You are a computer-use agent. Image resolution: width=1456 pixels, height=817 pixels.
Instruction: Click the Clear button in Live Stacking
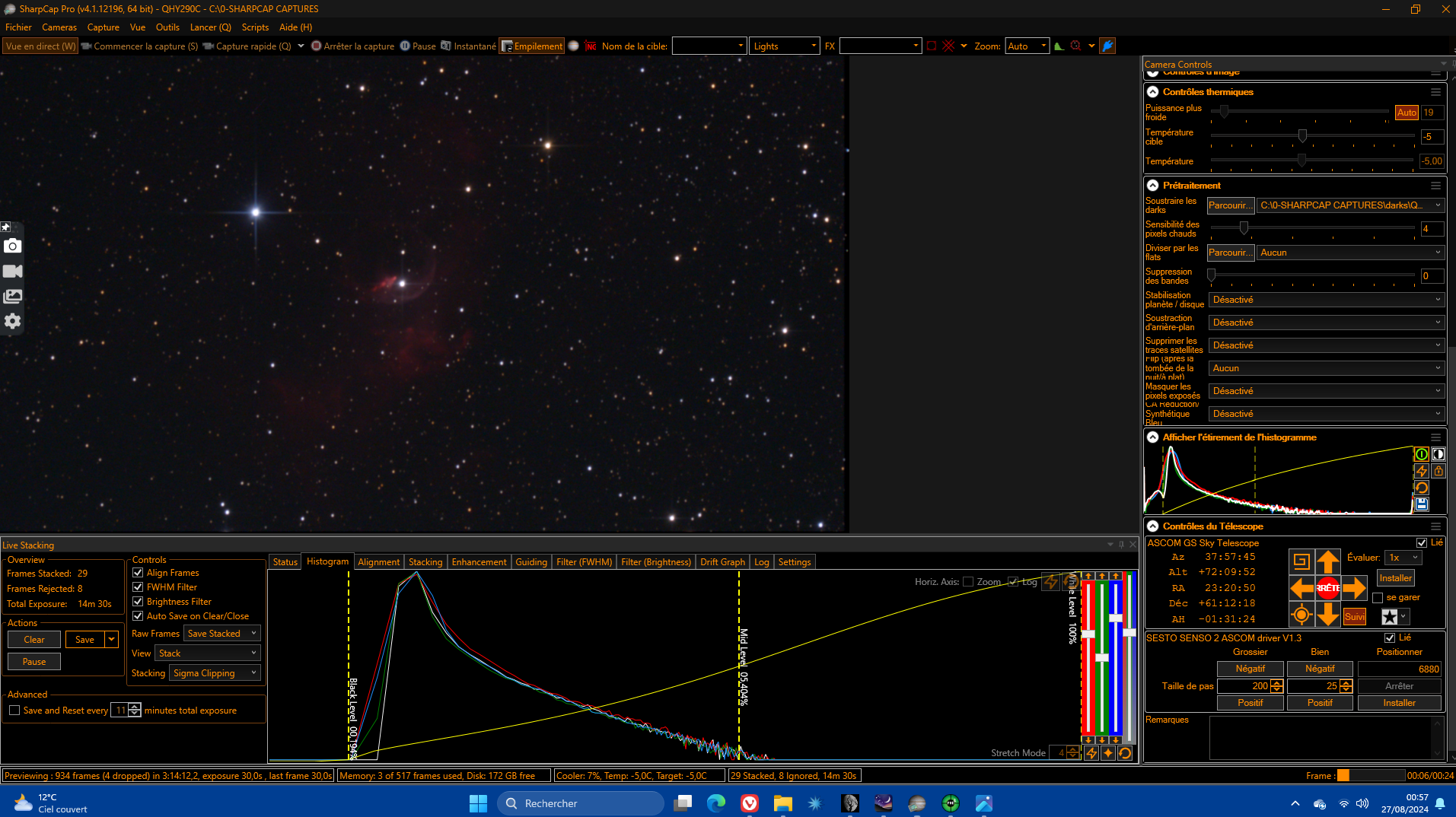pos(34,640)
